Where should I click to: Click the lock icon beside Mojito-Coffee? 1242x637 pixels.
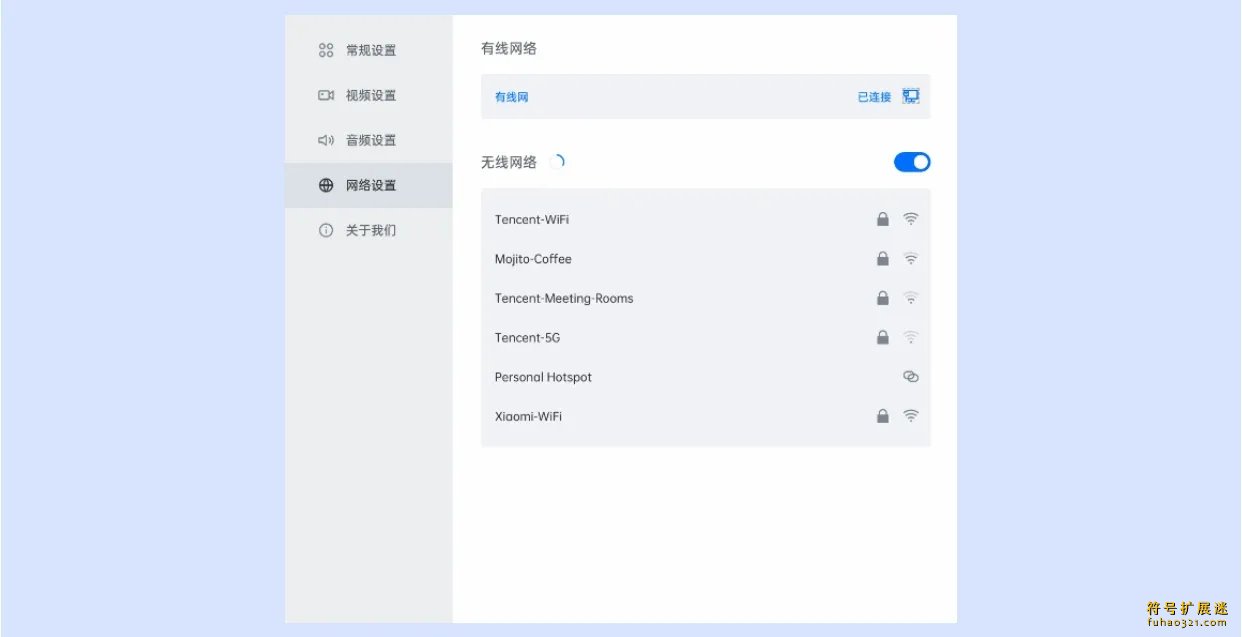[883, 258]
